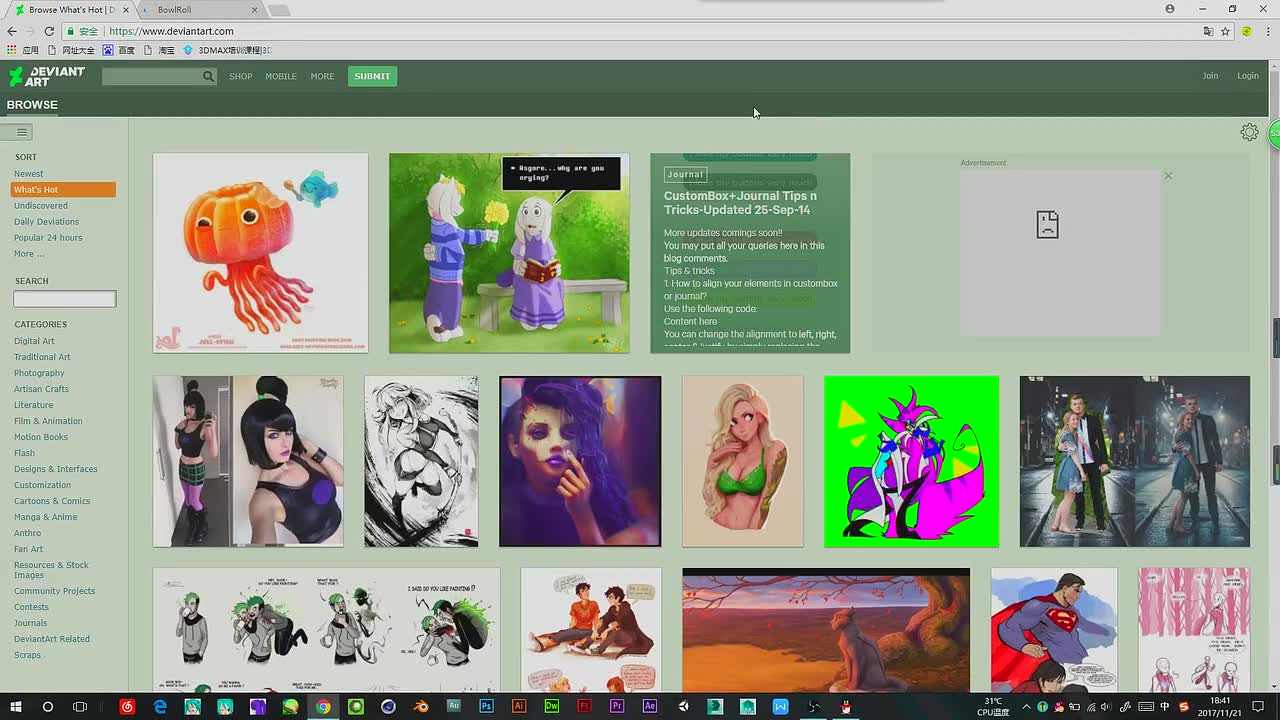The image size is (1280, 720).
Task: Open the lion sunset landscape artwork
Action: pos(826,629)
